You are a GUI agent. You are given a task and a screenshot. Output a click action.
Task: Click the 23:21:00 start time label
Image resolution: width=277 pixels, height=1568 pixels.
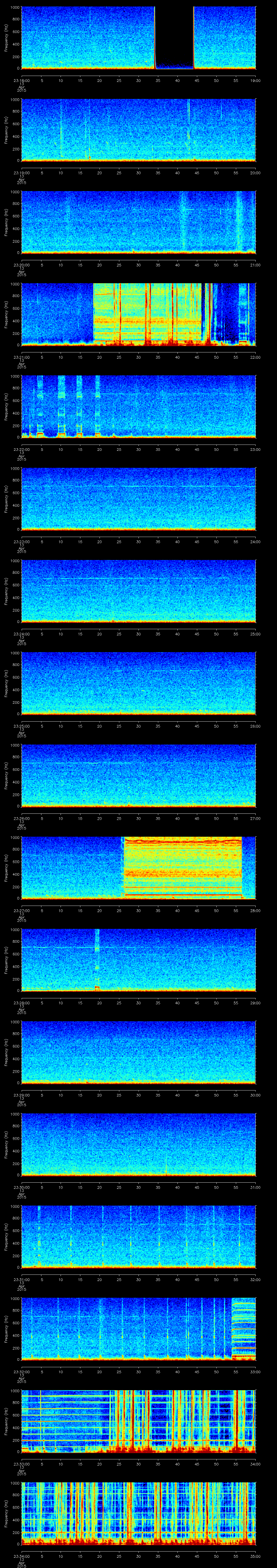click(21, 357)
